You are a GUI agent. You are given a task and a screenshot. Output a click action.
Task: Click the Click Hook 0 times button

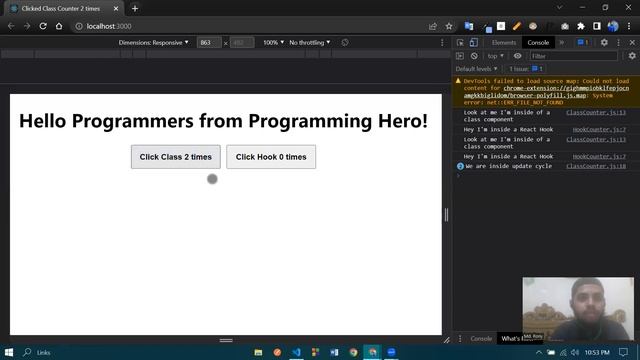click(271, 157)
